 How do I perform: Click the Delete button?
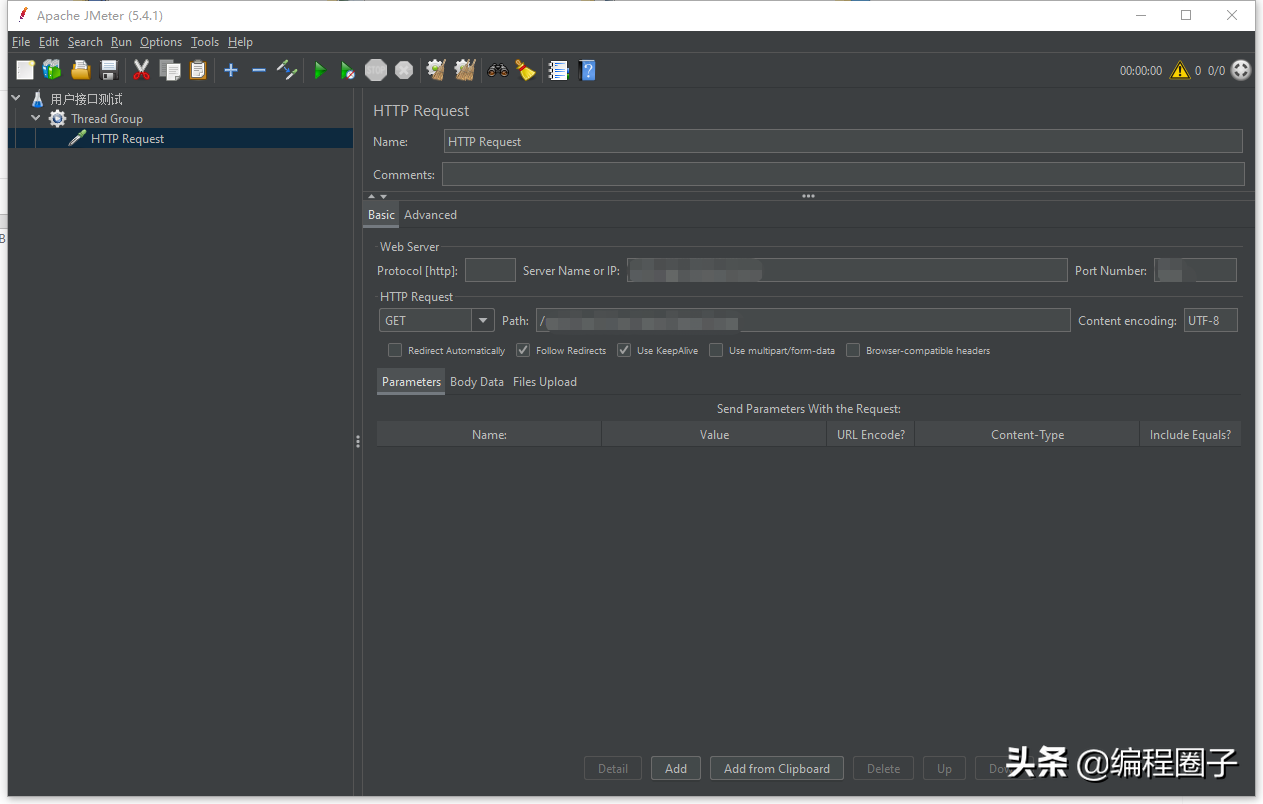pos(883,768)
